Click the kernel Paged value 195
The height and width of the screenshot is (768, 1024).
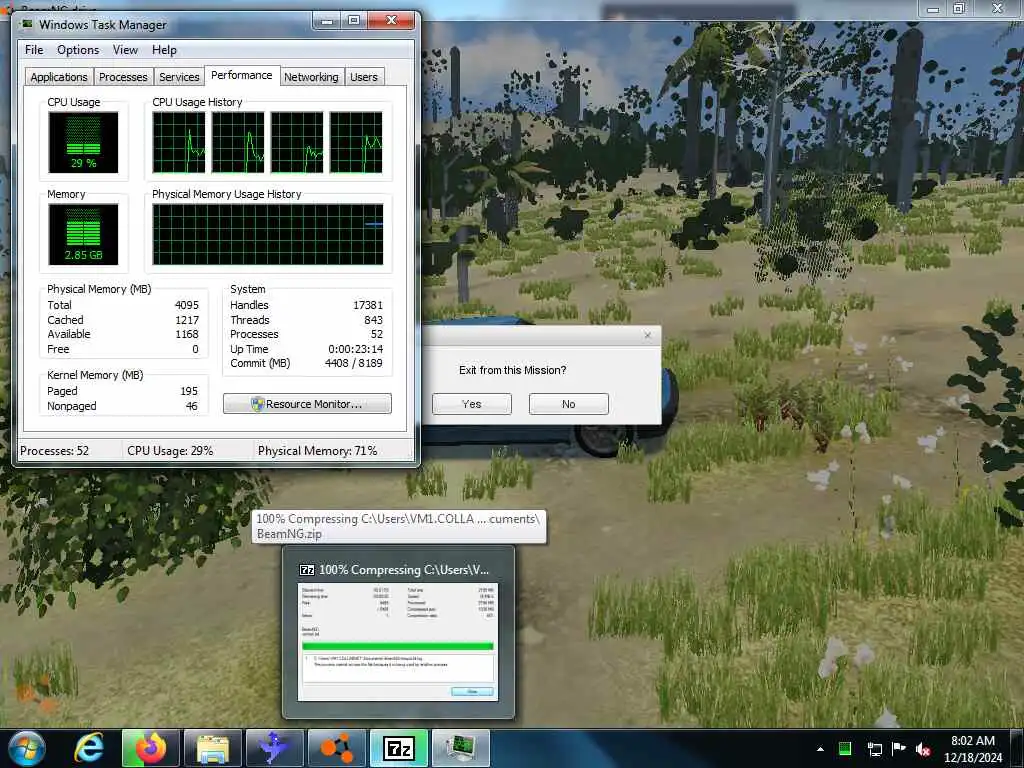coord(189,391)
